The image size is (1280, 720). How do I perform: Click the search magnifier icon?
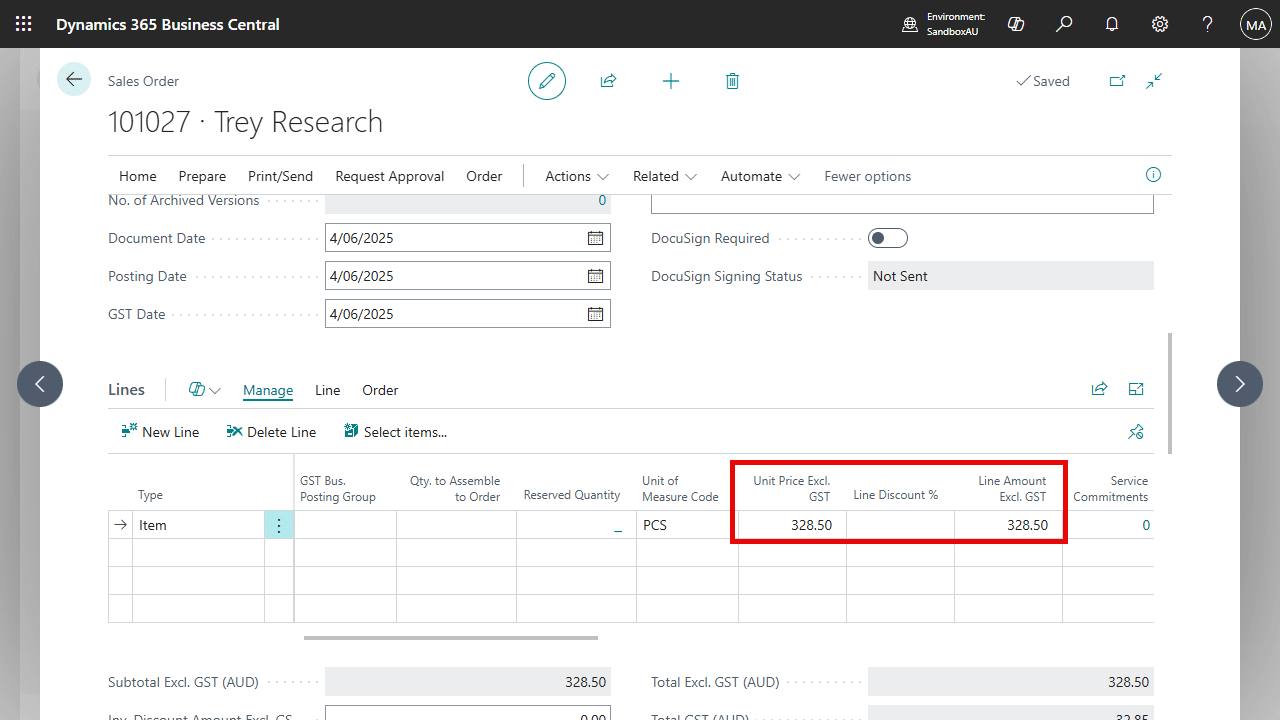coord(1064,24)
